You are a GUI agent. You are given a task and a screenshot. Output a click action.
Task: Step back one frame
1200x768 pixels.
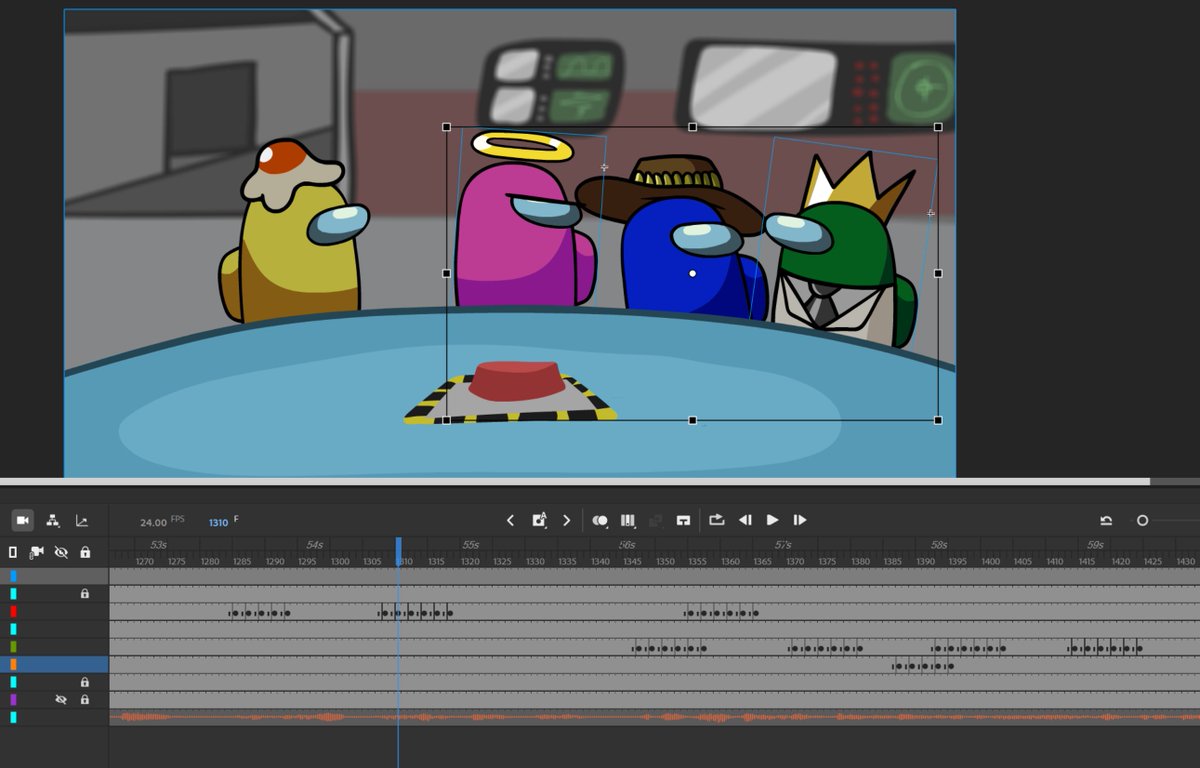click(745, 520)
